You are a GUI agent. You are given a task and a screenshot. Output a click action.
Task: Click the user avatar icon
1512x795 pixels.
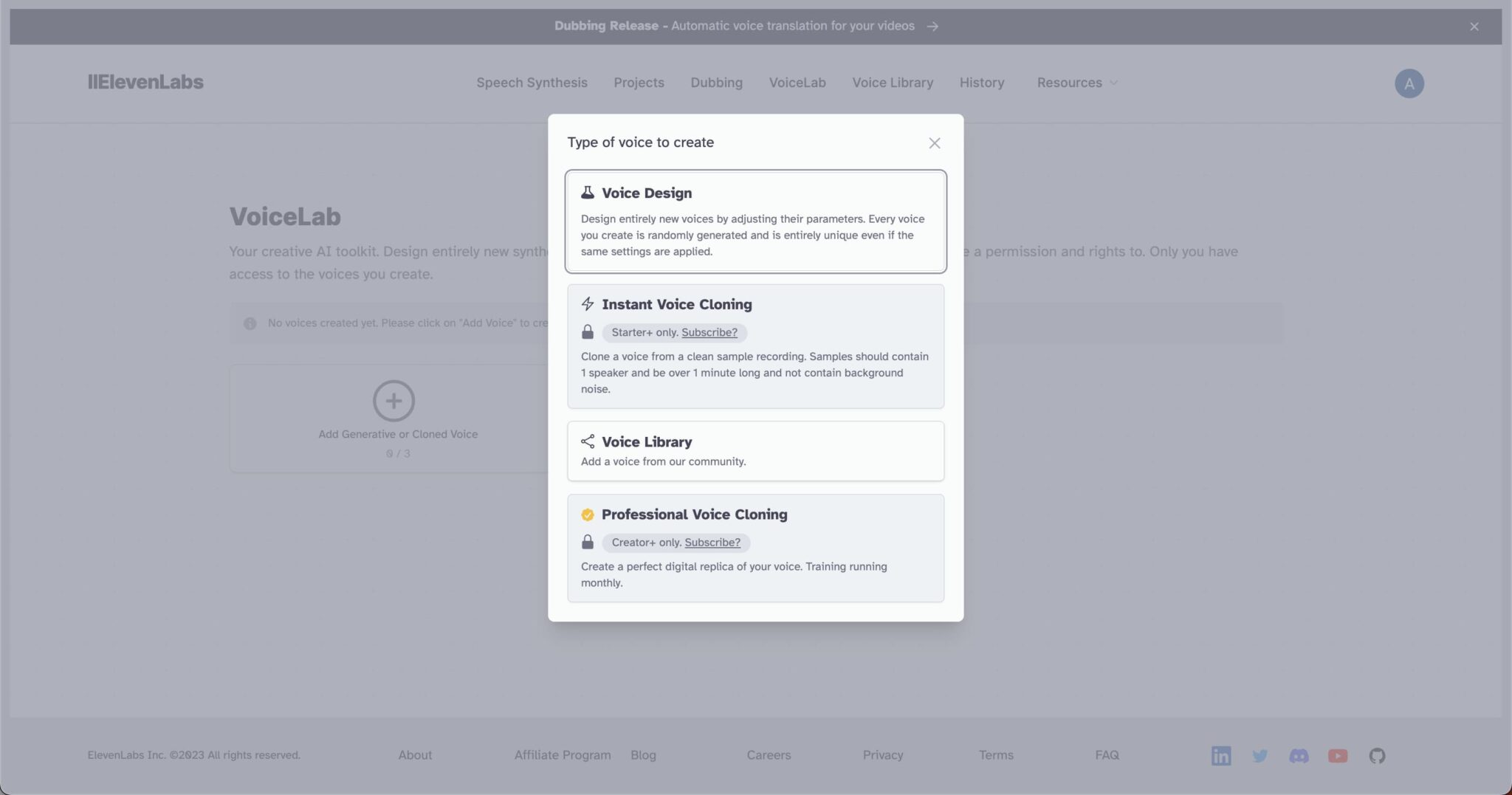point(1409,83)
